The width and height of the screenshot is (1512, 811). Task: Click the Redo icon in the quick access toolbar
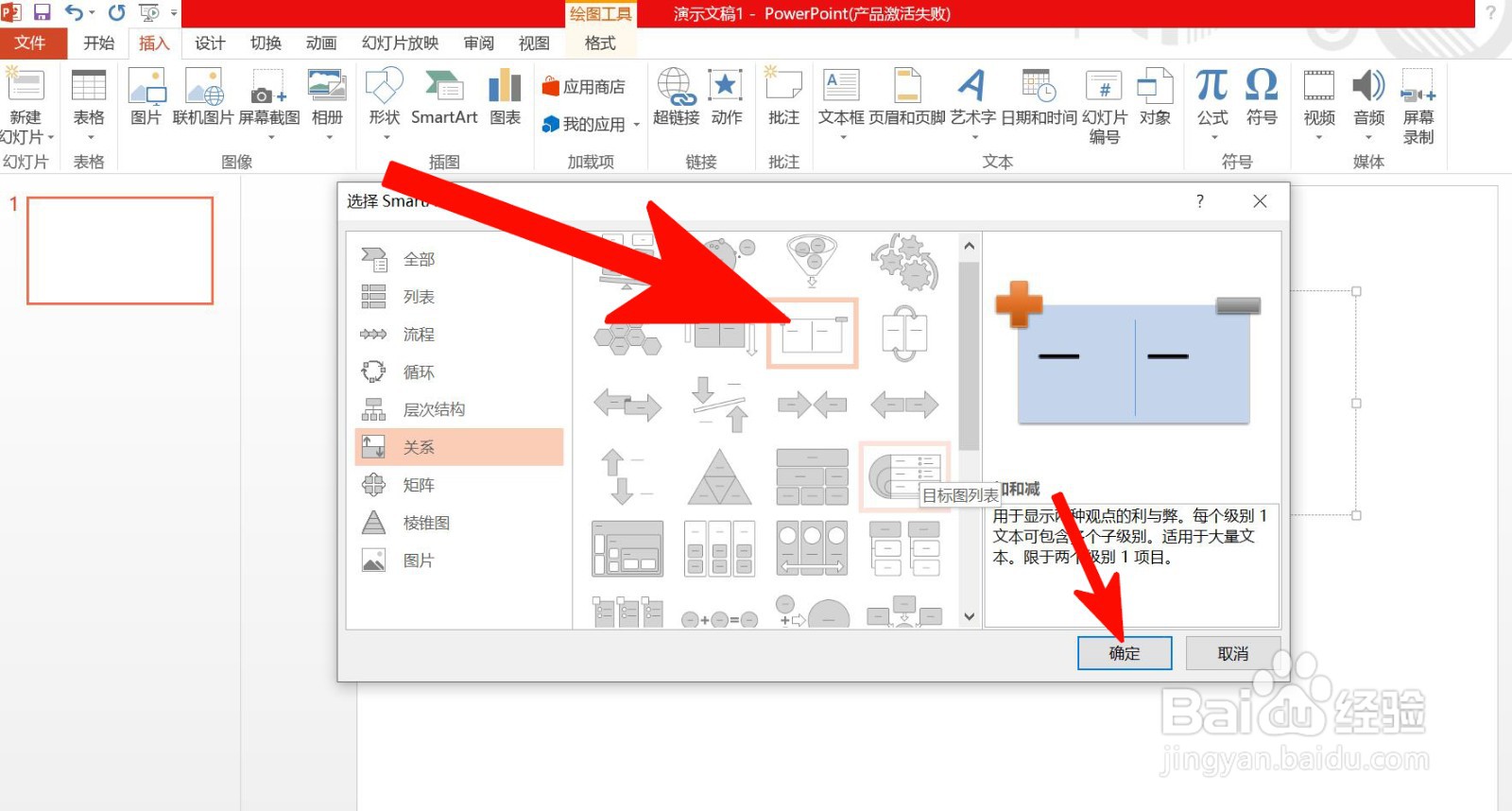click(116, 12)
